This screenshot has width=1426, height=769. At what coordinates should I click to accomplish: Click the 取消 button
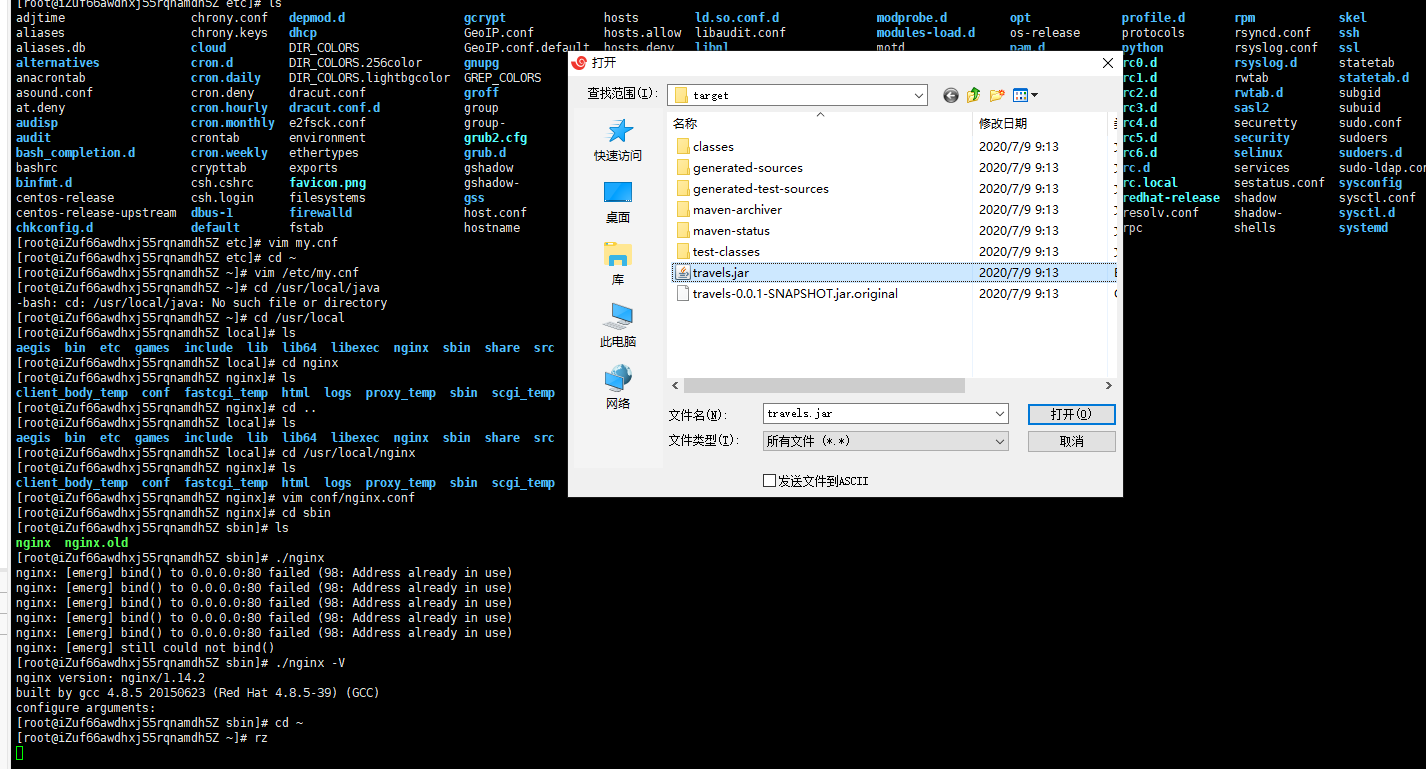(x=1071, y=441)
